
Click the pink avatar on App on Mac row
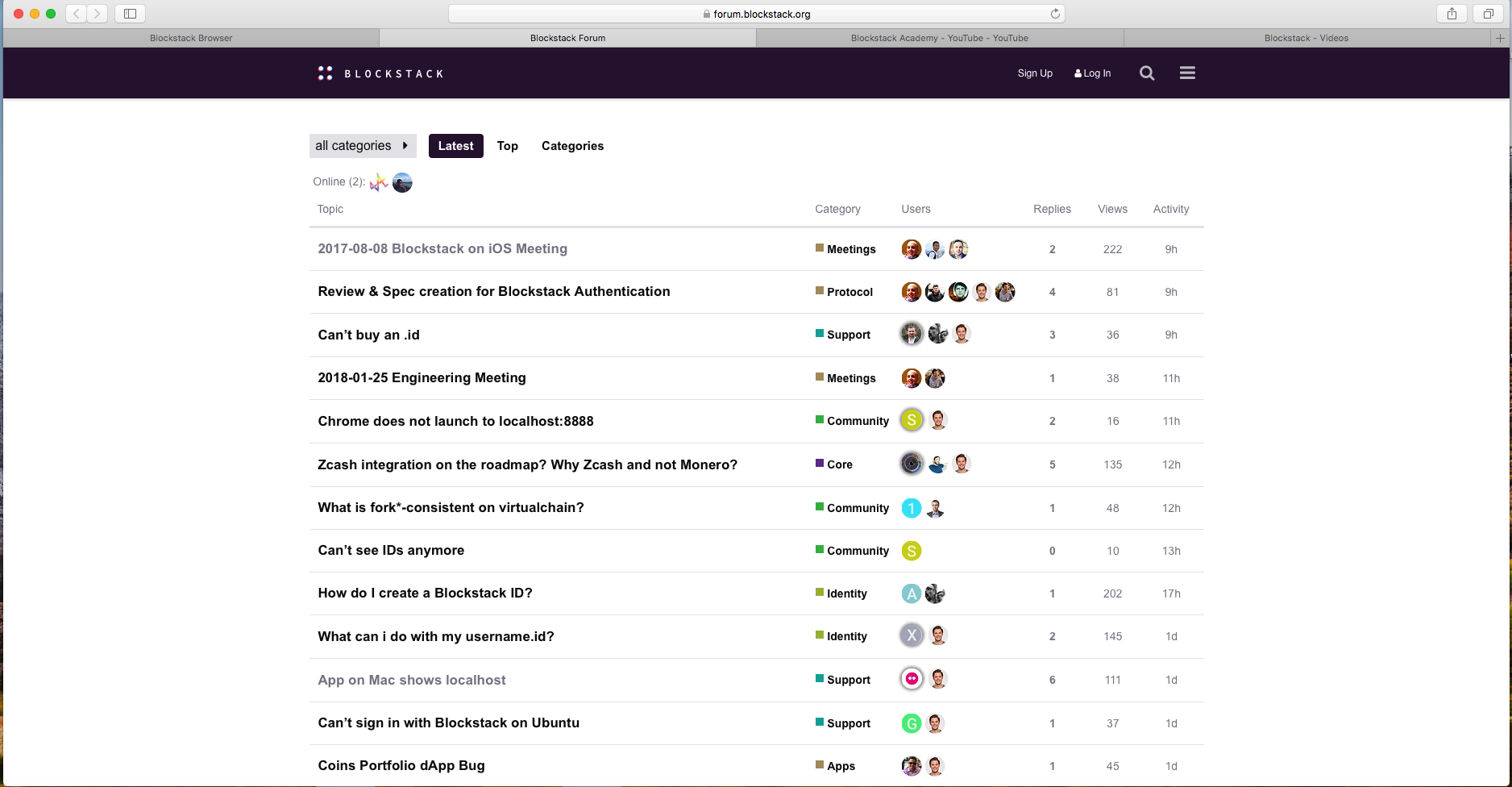912,679
